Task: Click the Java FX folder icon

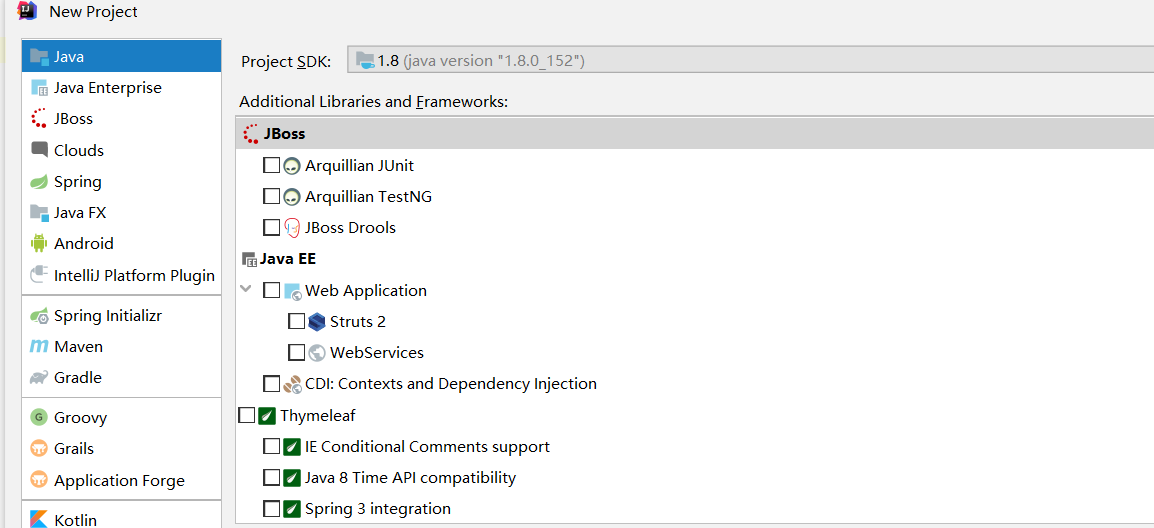Action: coord(39,212)
